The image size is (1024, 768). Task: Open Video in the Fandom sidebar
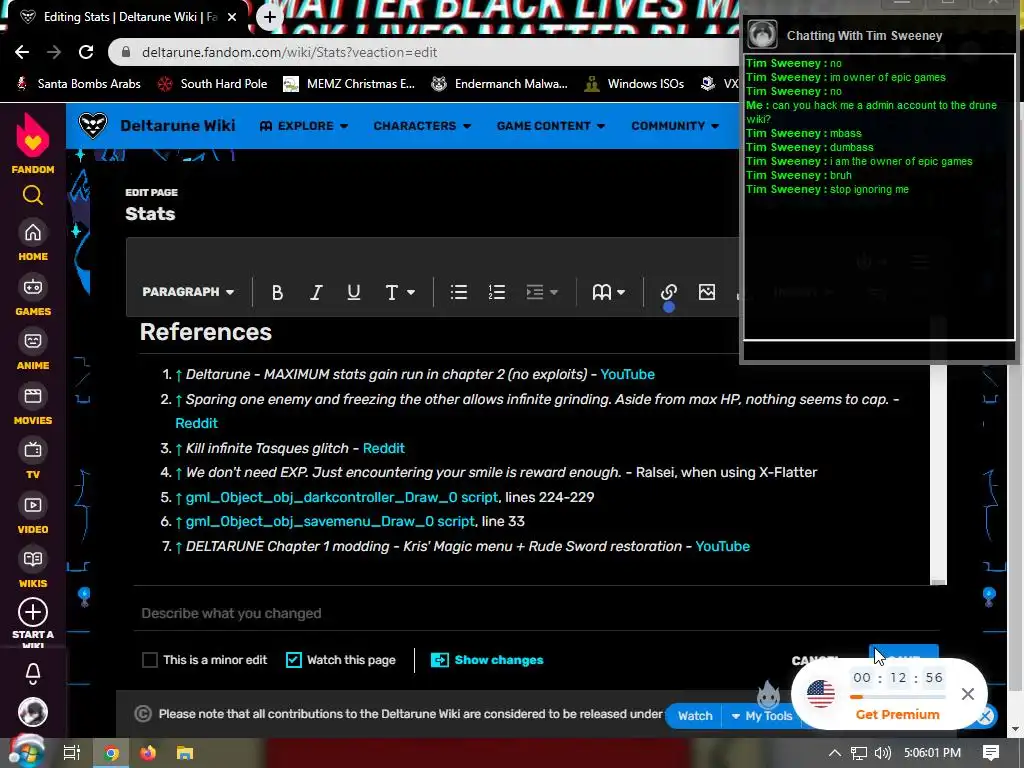pyautogui.click(x=33, y=514)
